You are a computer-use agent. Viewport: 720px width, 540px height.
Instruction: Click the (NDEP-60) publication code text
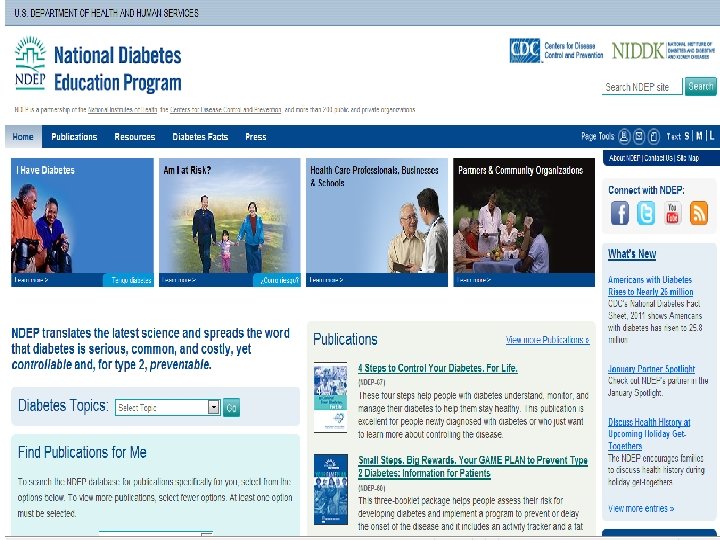[371, 488]
